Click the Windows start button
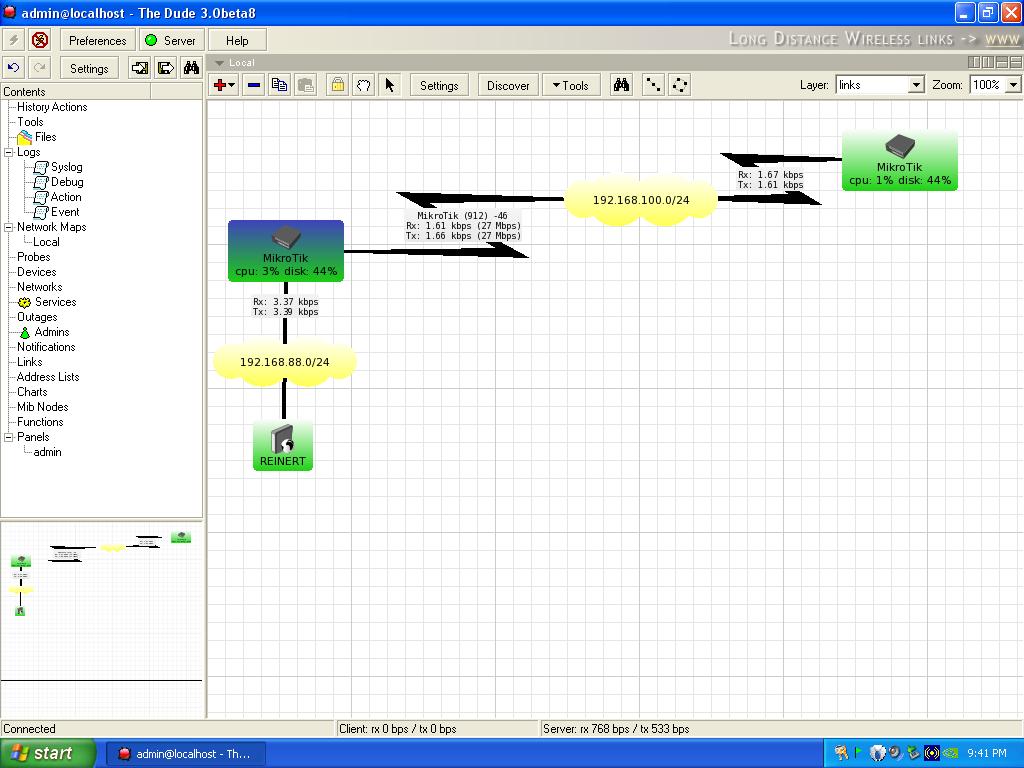 click(x=48, y=754)
